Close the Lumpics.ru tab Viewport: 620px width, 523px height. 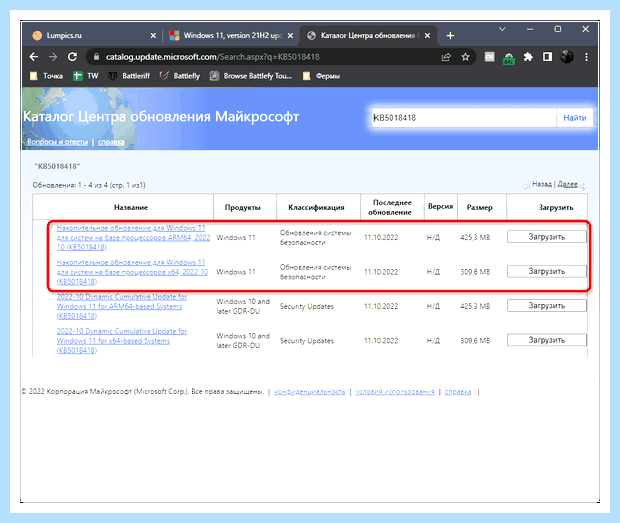(x=153, y=36)
